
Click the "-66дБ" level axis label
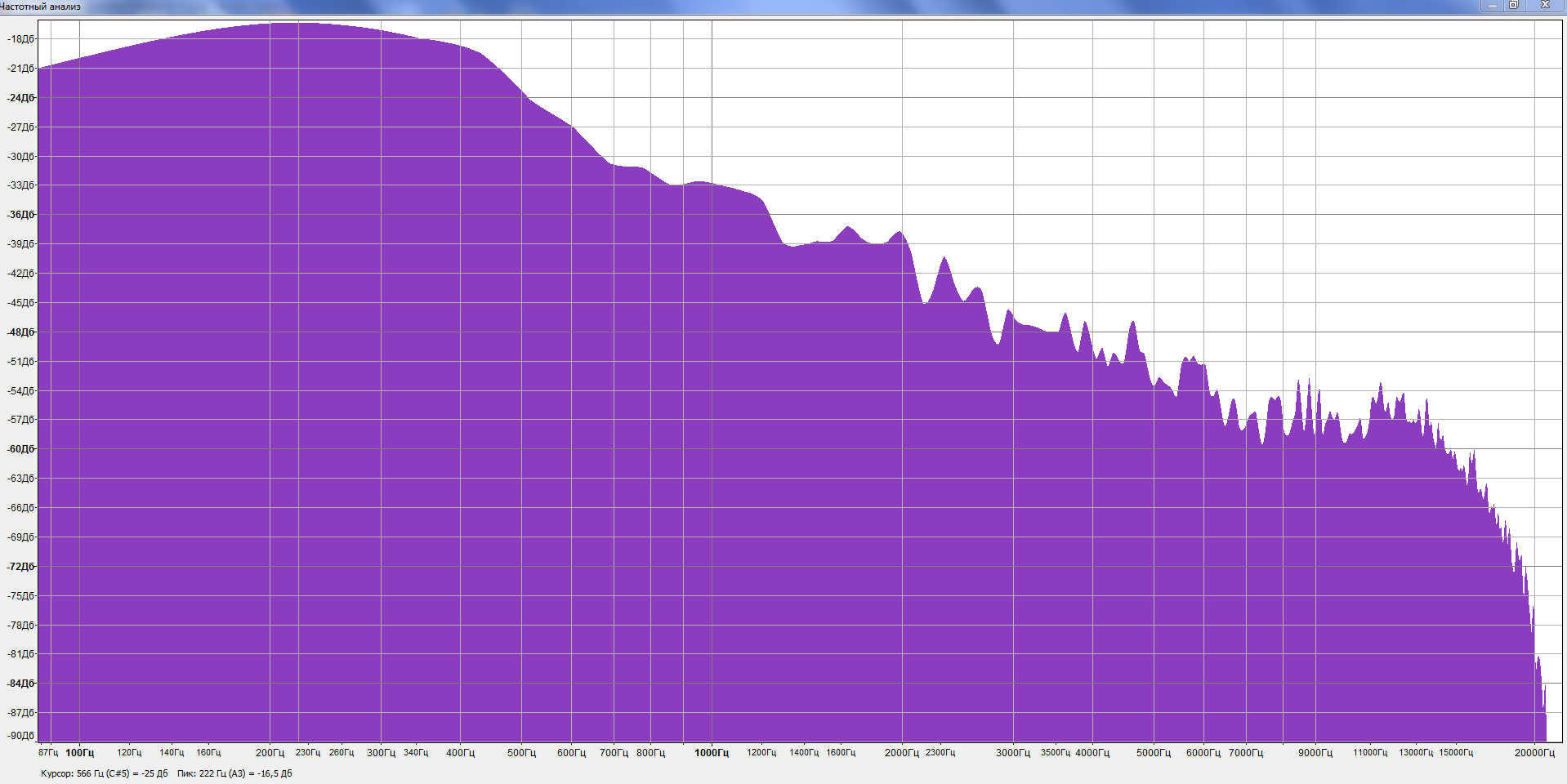[x=22, y=508]
